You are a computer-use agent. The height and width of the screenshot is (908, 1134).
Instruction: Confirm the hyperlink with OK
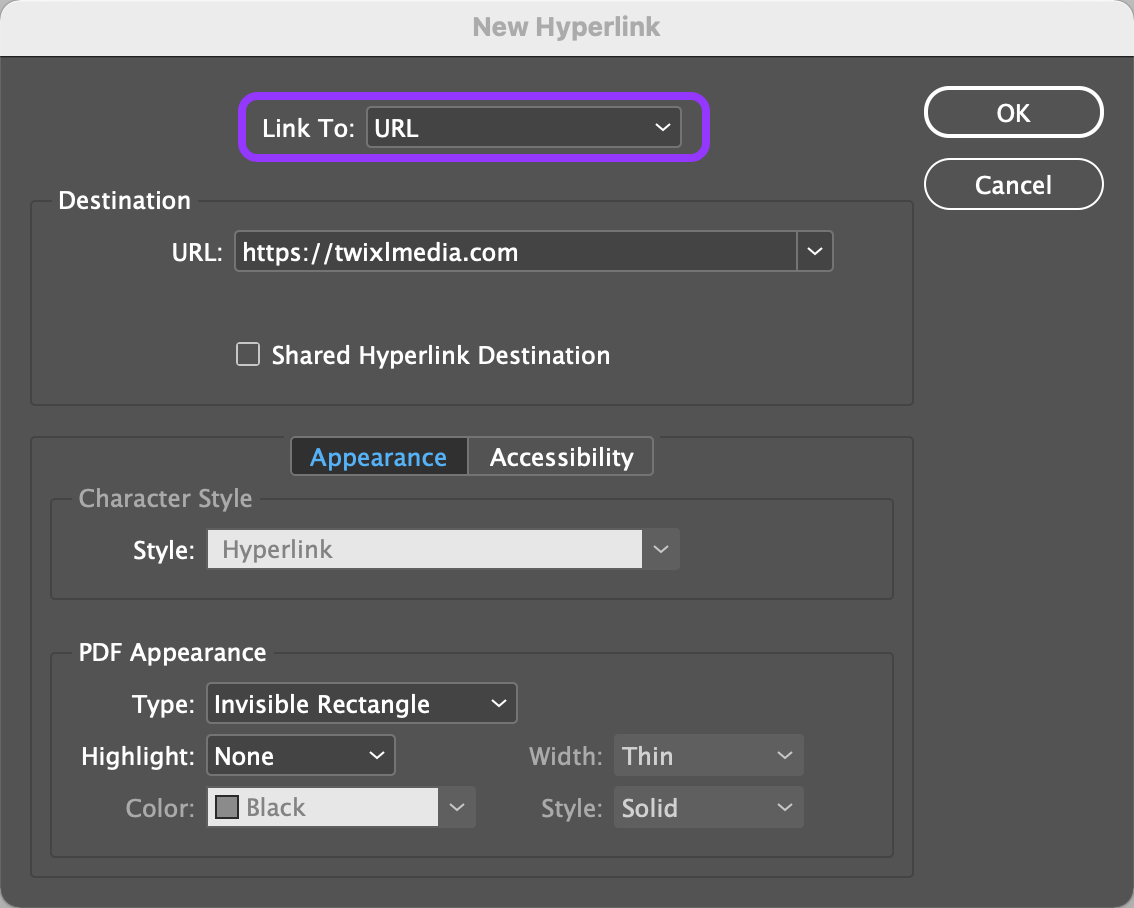1013,113
